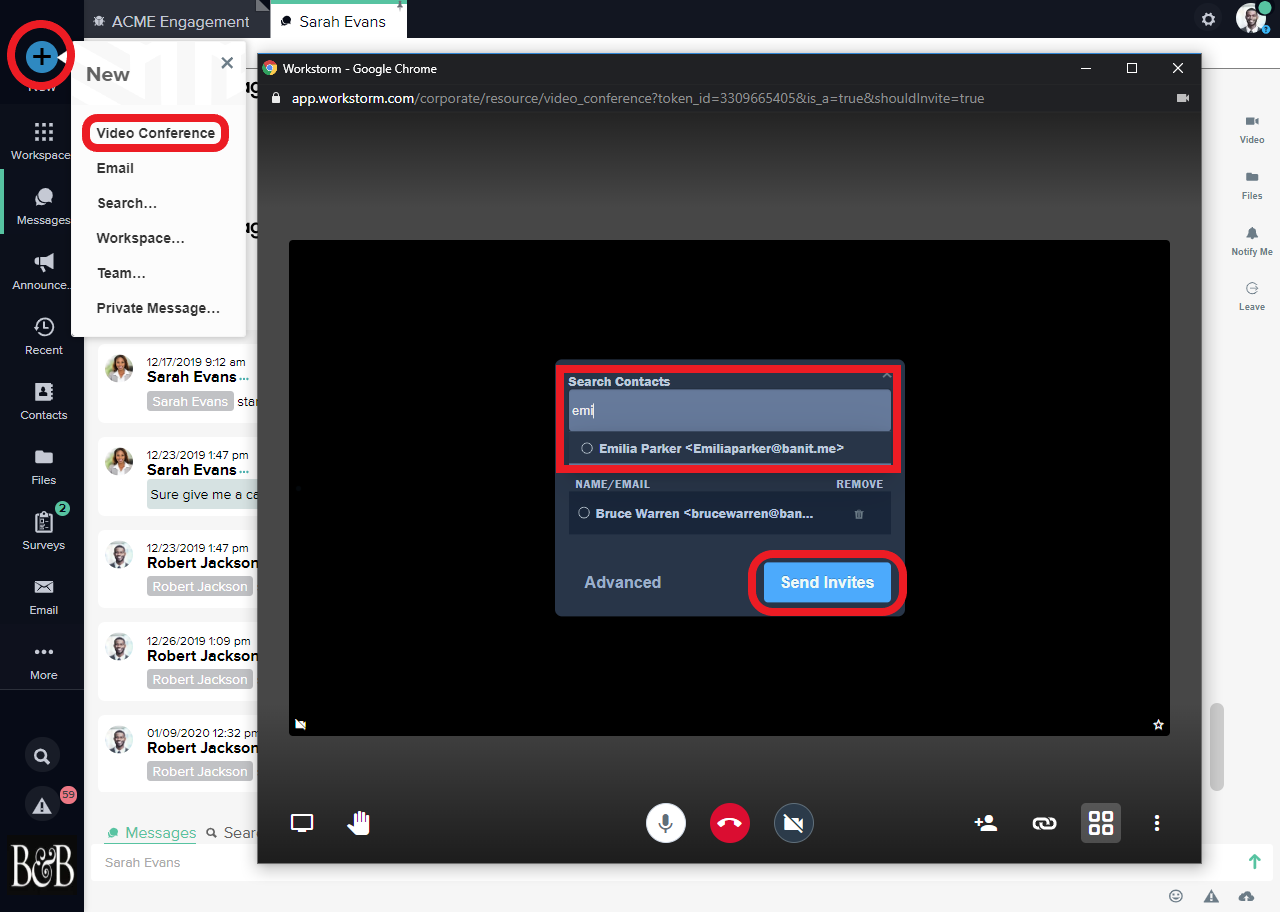Click the lock icon in Chrome address bar
The width and height of the screenshot is (1280, 912).
pyautogui.click(x=278, y=98)
